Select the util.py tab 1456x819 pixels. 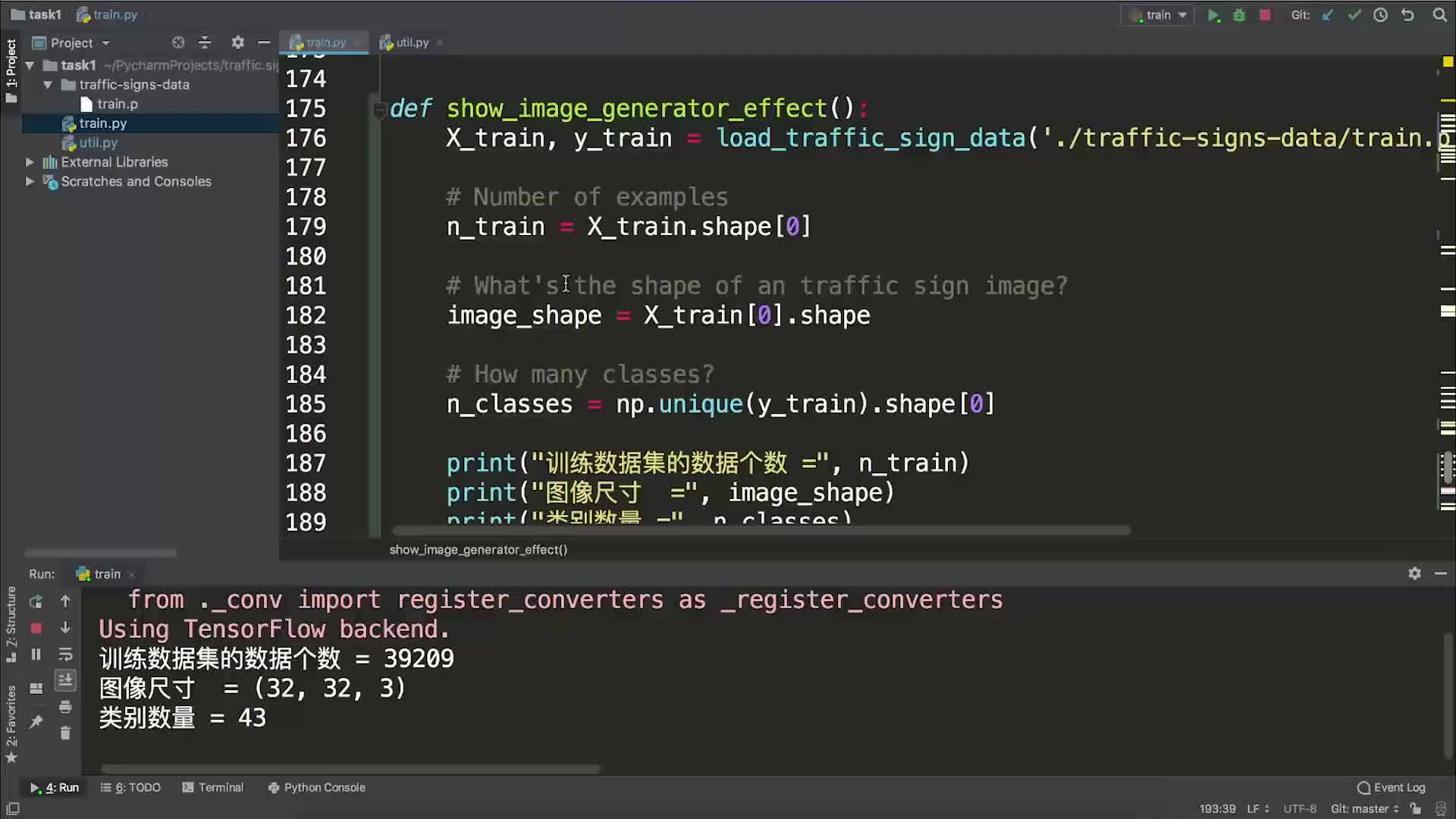tap(412, 42)
